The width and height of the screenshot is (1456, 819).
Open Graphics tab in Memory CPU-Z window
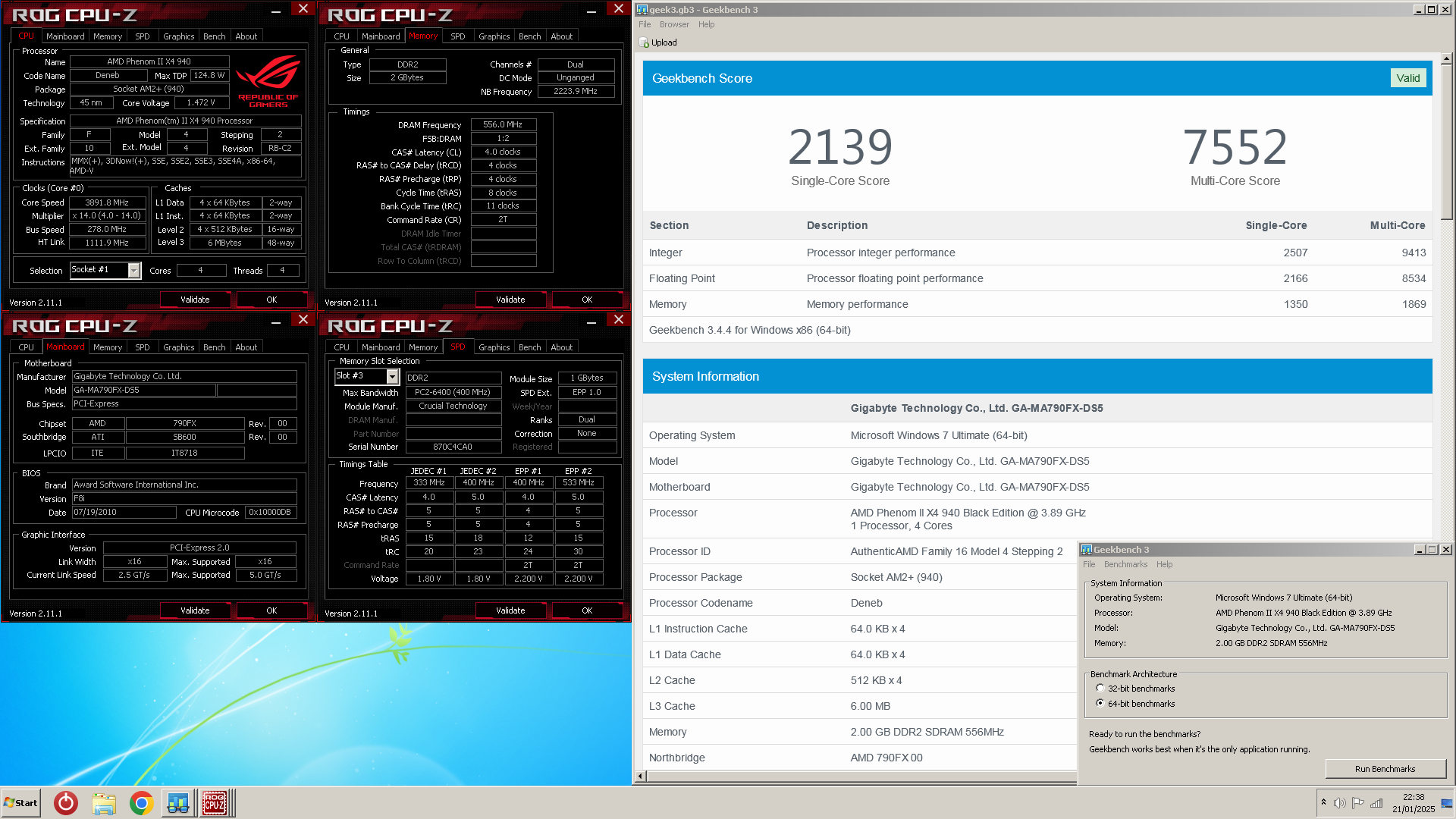tap(494, 36)
